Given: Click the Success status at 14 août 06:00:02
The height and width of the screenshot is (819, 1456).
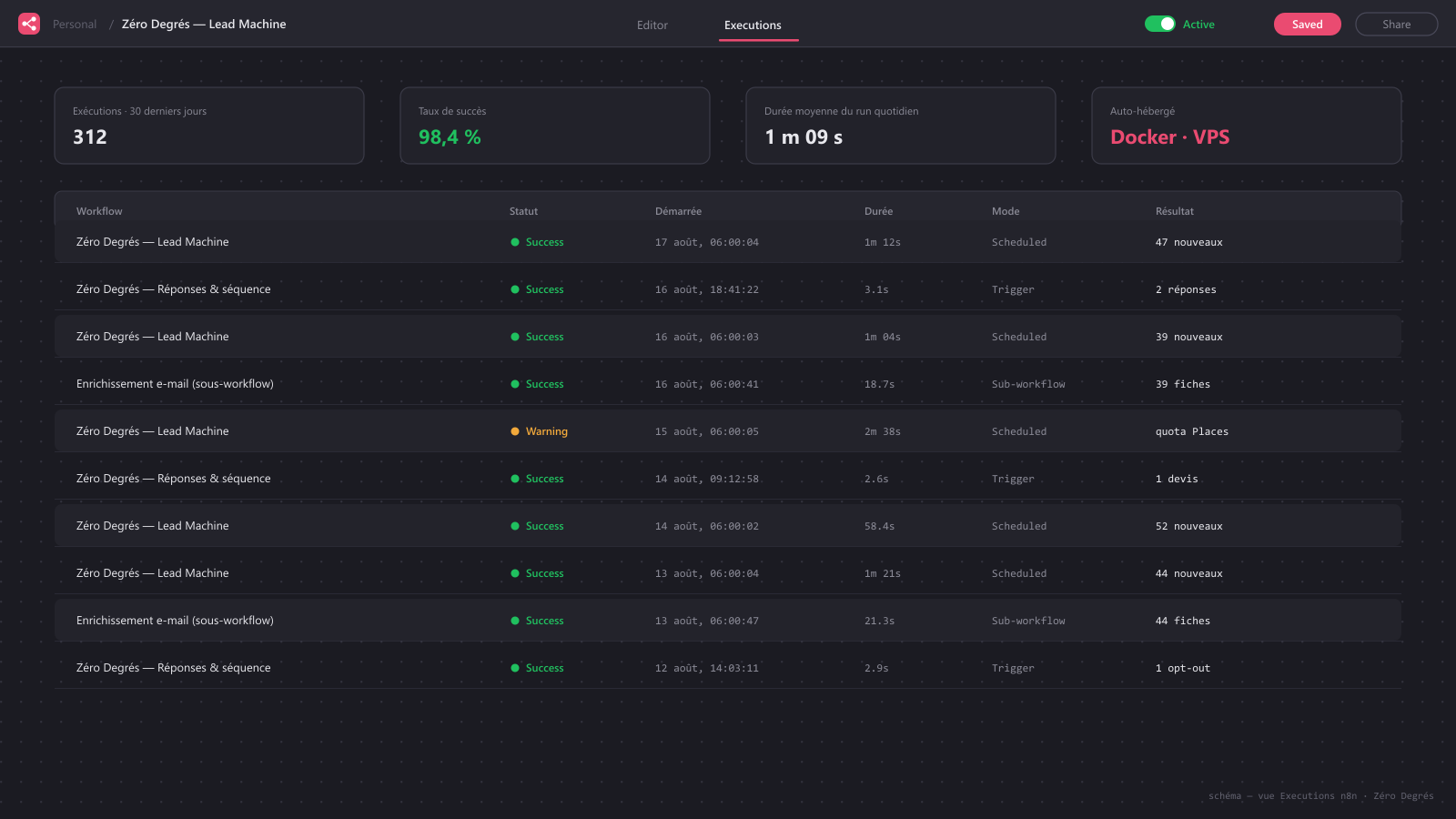Looking at the screenshot, I should coord(544,526).
